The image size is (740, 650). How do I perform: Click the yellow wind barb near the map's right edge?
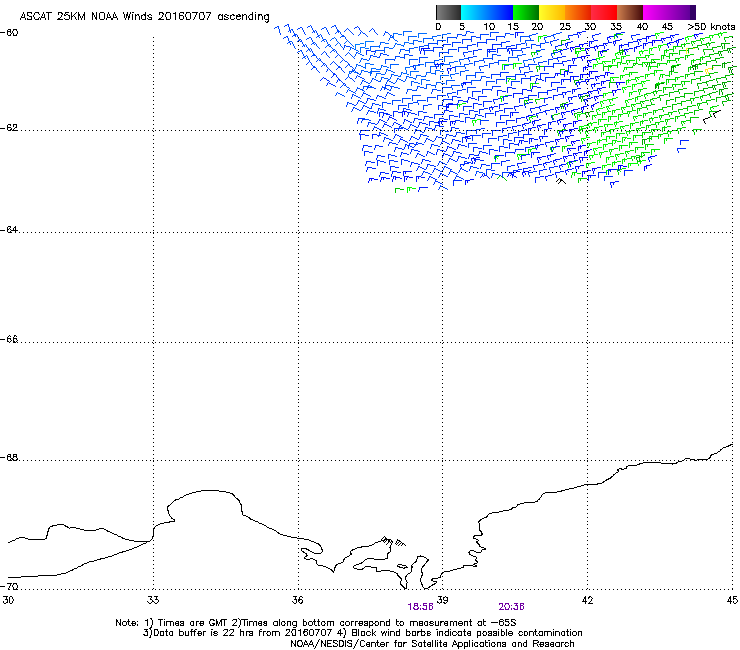point(708,71)
